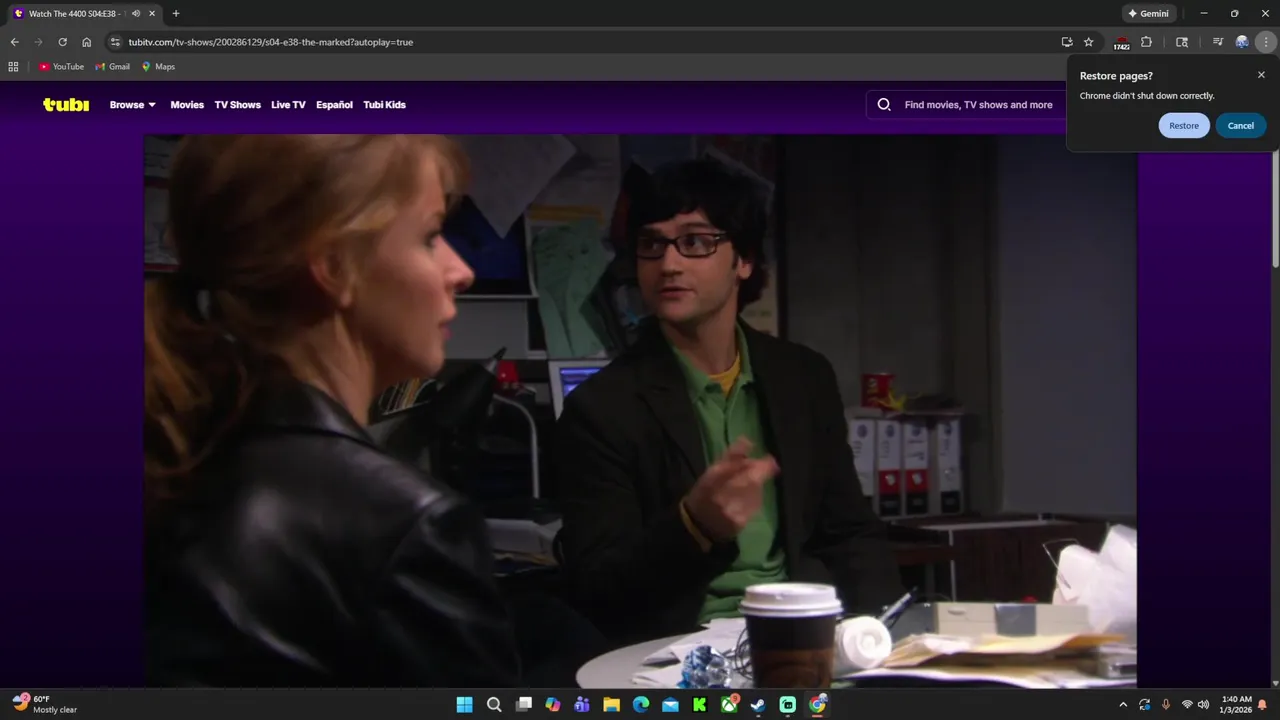
Task: Open Wi-Fi network settings in tray
Action: pyautogui.click(x=1187, y=705)
